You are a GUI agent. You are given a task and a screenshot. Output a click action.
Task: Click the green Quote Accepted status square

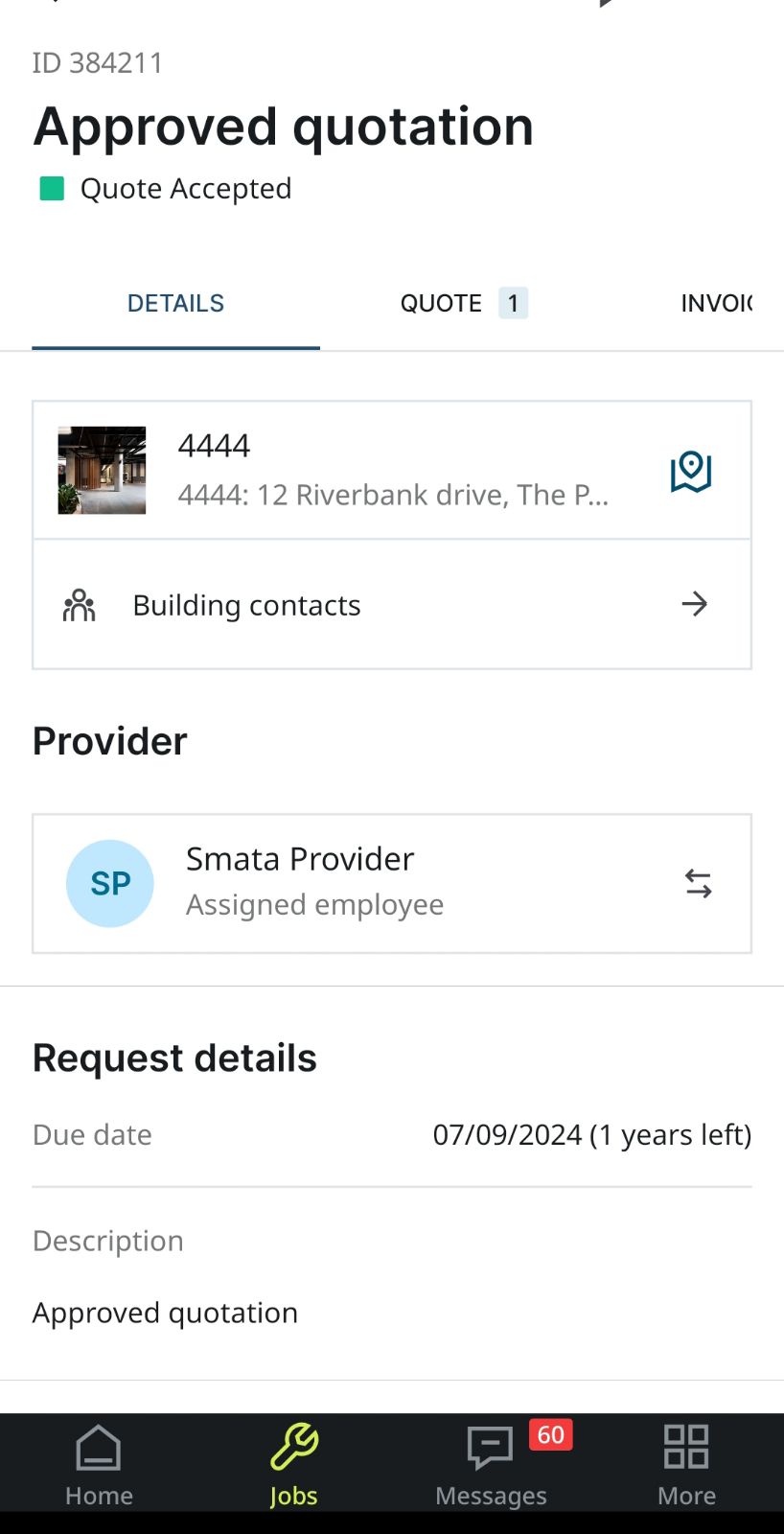[52, 189]
